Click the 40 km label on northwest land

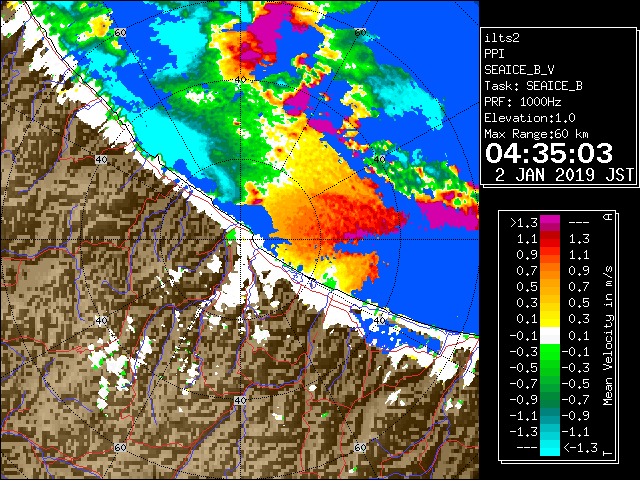[x=101, y=160]
